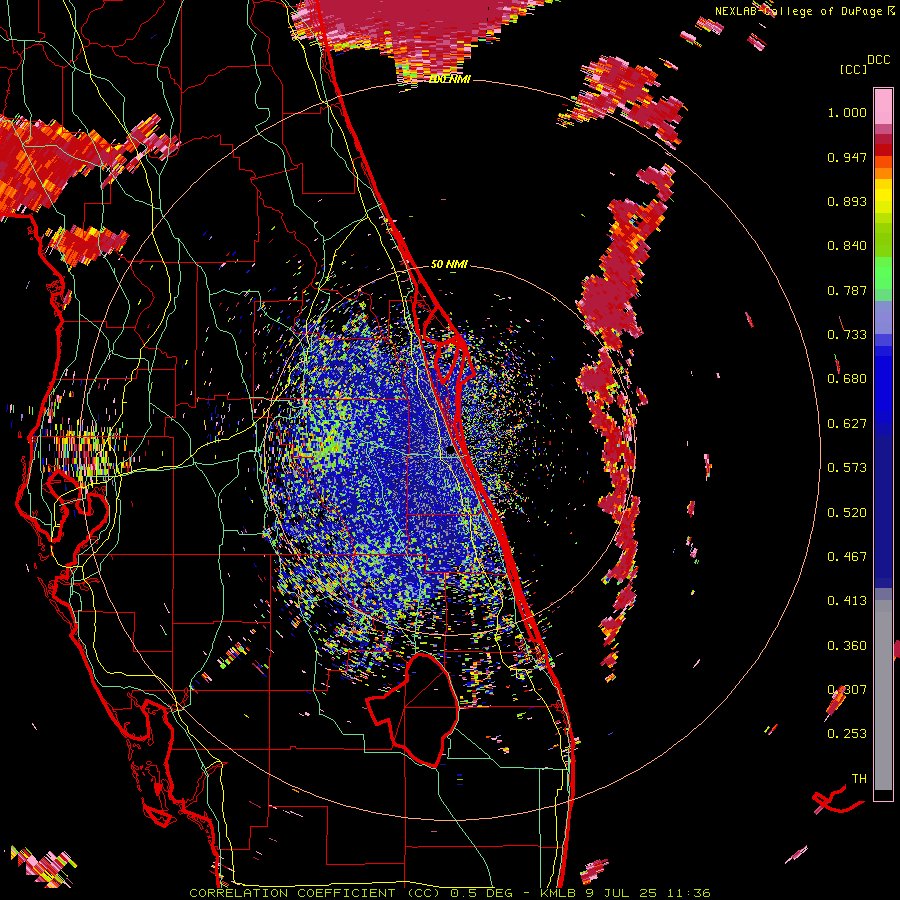Click the 1.000 color scale value
Screen dimensions: 900x900
click(847, 112)
